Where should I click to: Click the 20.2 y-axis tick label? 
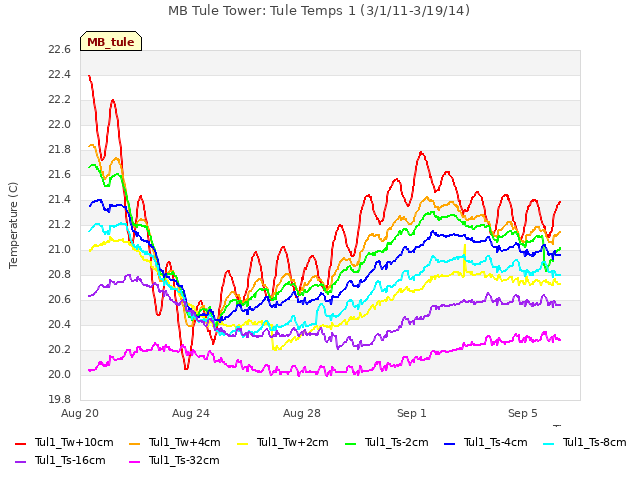click(60, 349)
